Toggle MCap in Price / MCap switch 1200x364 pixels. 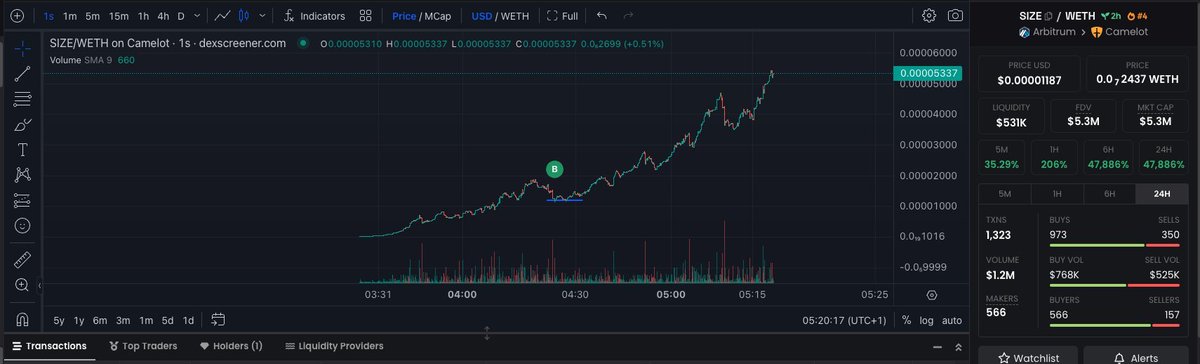coord(437,16)
